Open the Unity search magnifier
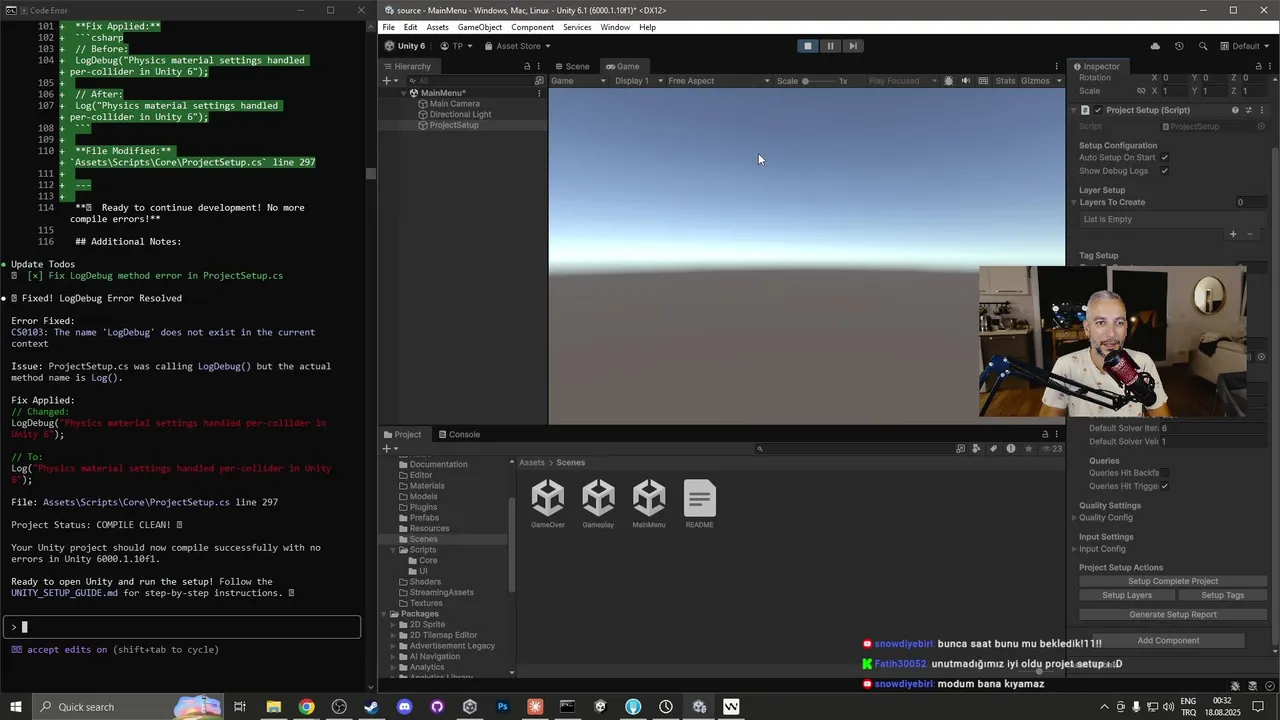1280x720 pixels. (1203, 46)
